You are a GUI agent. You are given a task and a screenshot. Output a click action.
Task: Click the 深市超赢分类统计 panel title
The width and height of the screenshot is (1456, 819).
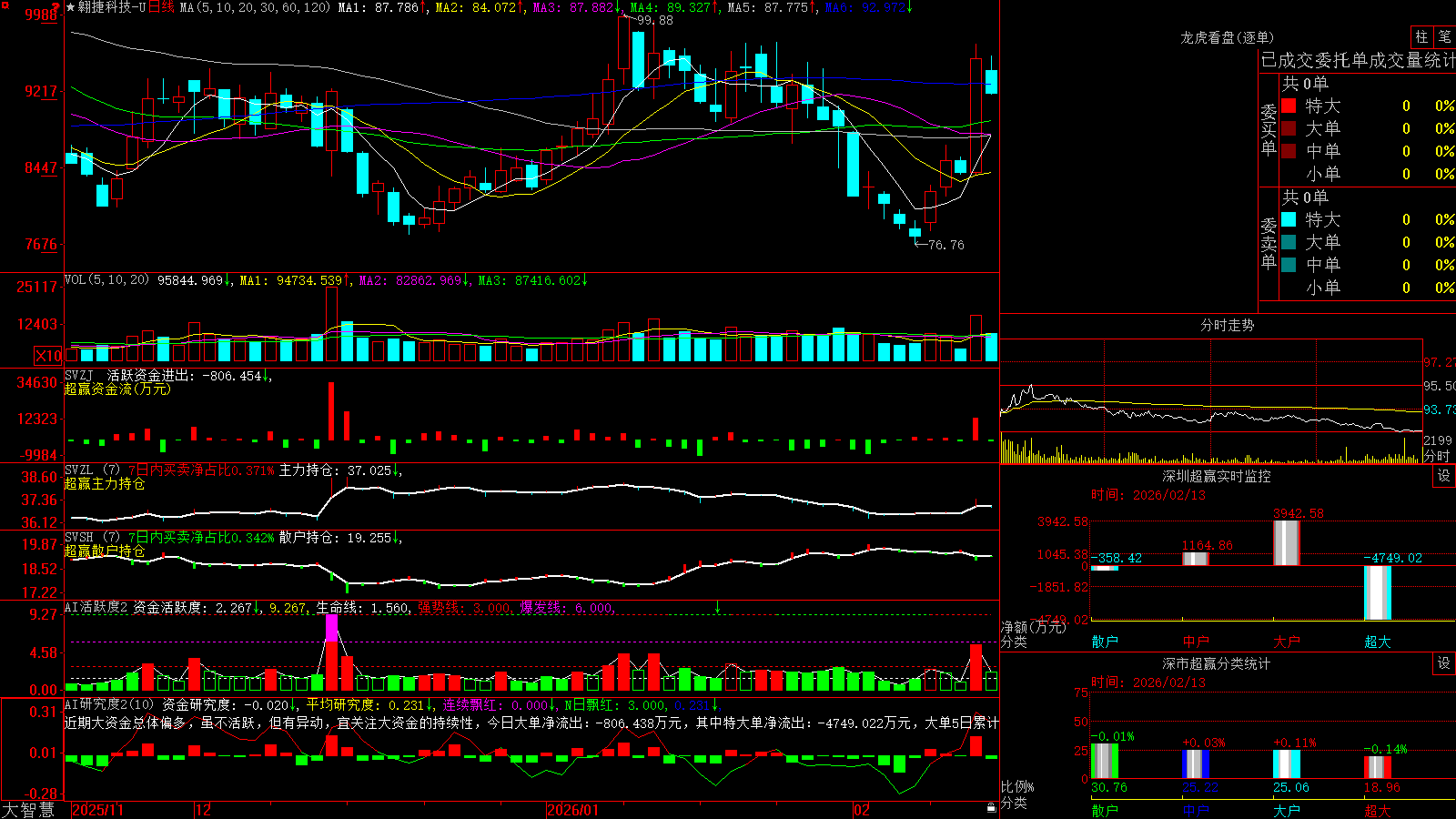coord(1217,663)
